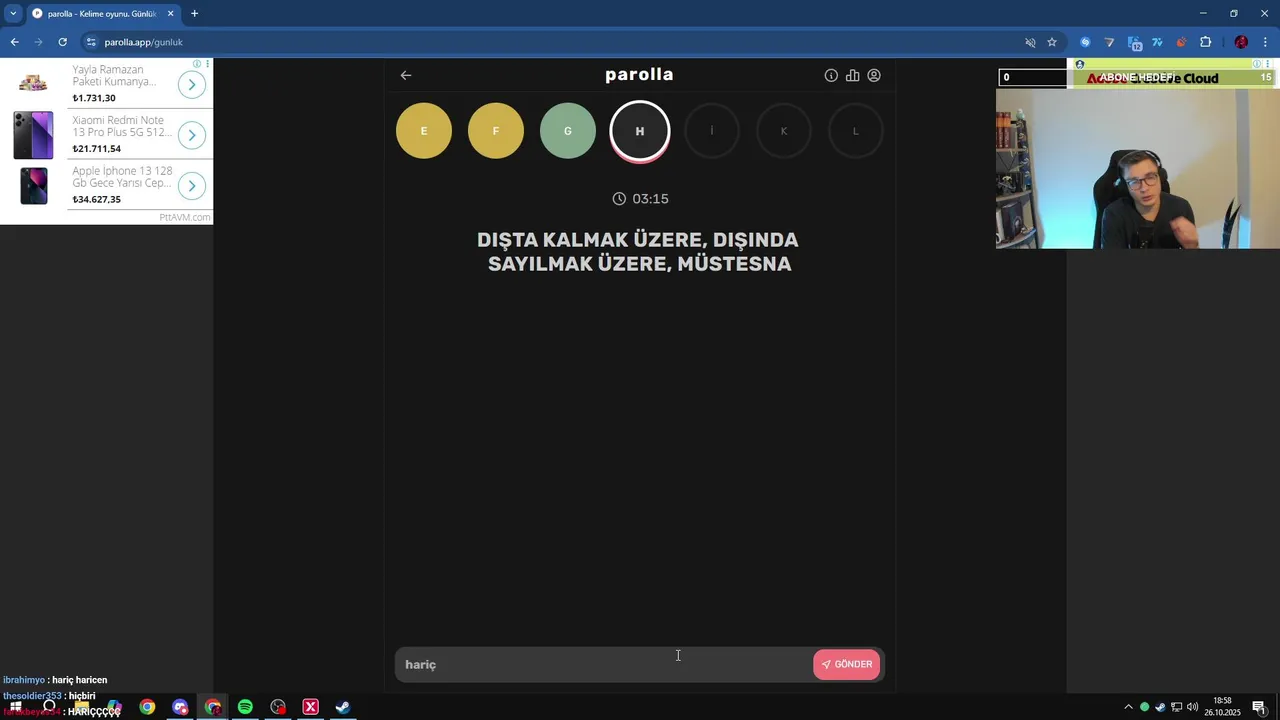Open the Chrome three-dot menu
This screenshot has height=720, width=1280.
[1265, 42]
